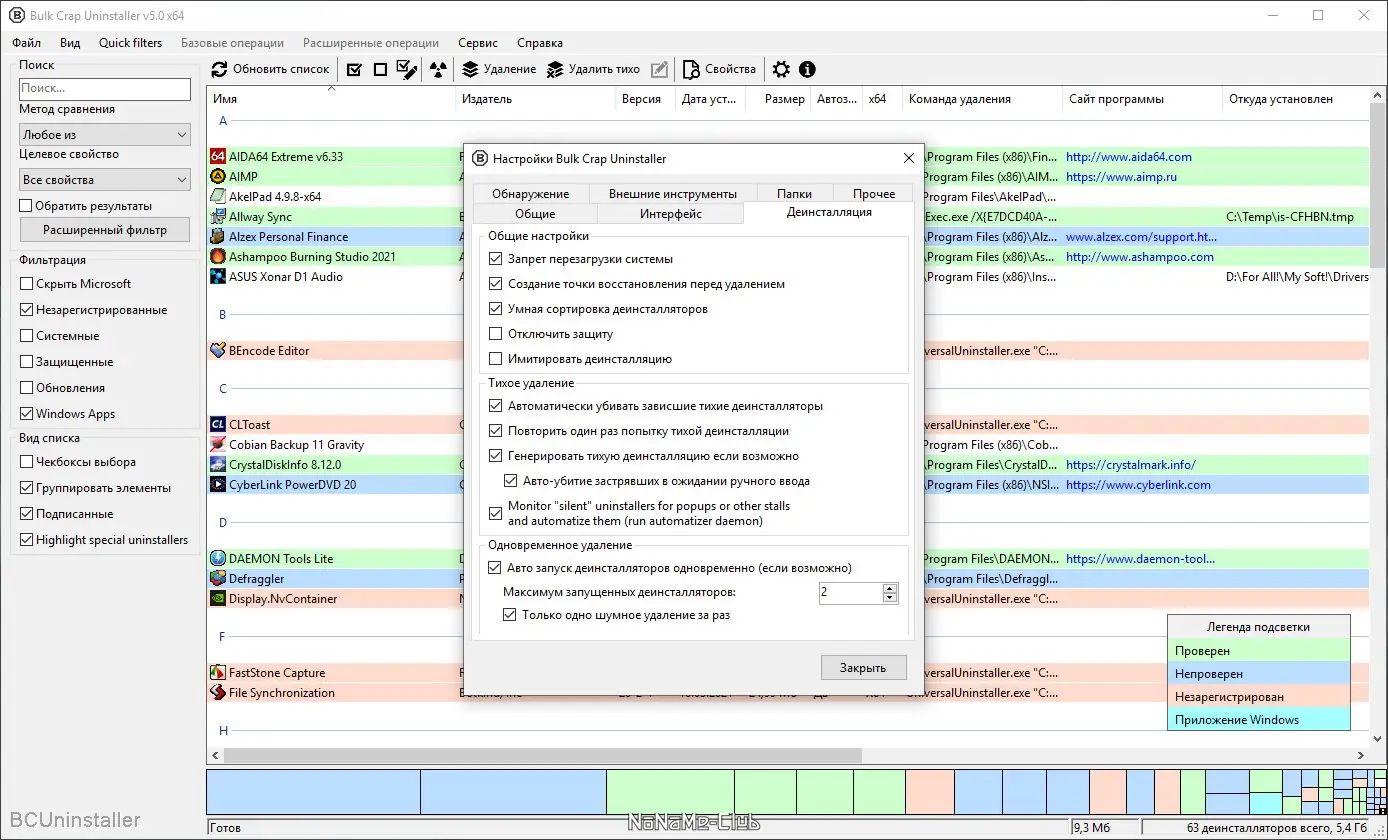Click the Ashampoo Burning Studio 2021 icon

(219, 257)
